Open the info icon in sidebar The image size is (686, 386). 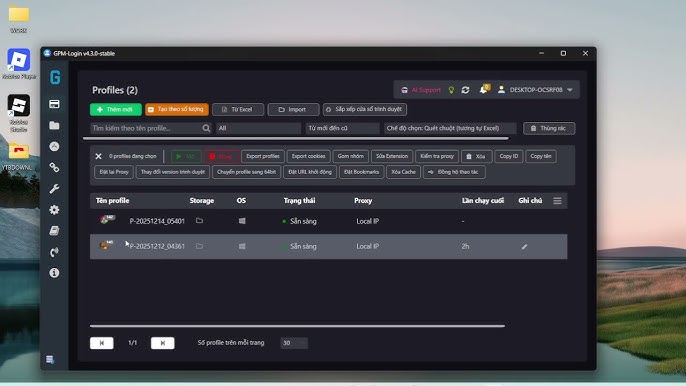pos(54,273)
